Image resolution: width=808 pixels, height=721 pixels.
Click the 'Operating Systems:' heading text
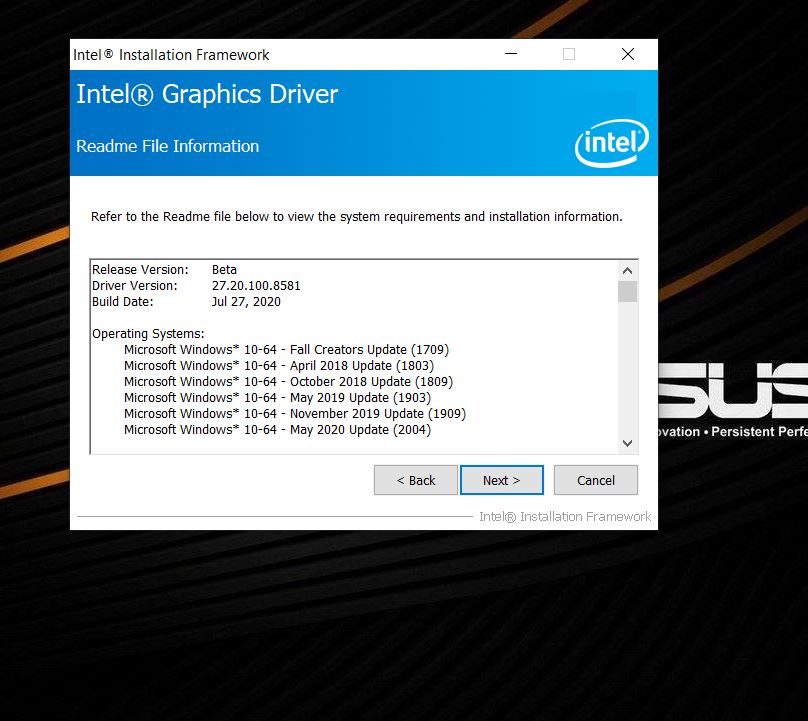click(x=148, y=333)
